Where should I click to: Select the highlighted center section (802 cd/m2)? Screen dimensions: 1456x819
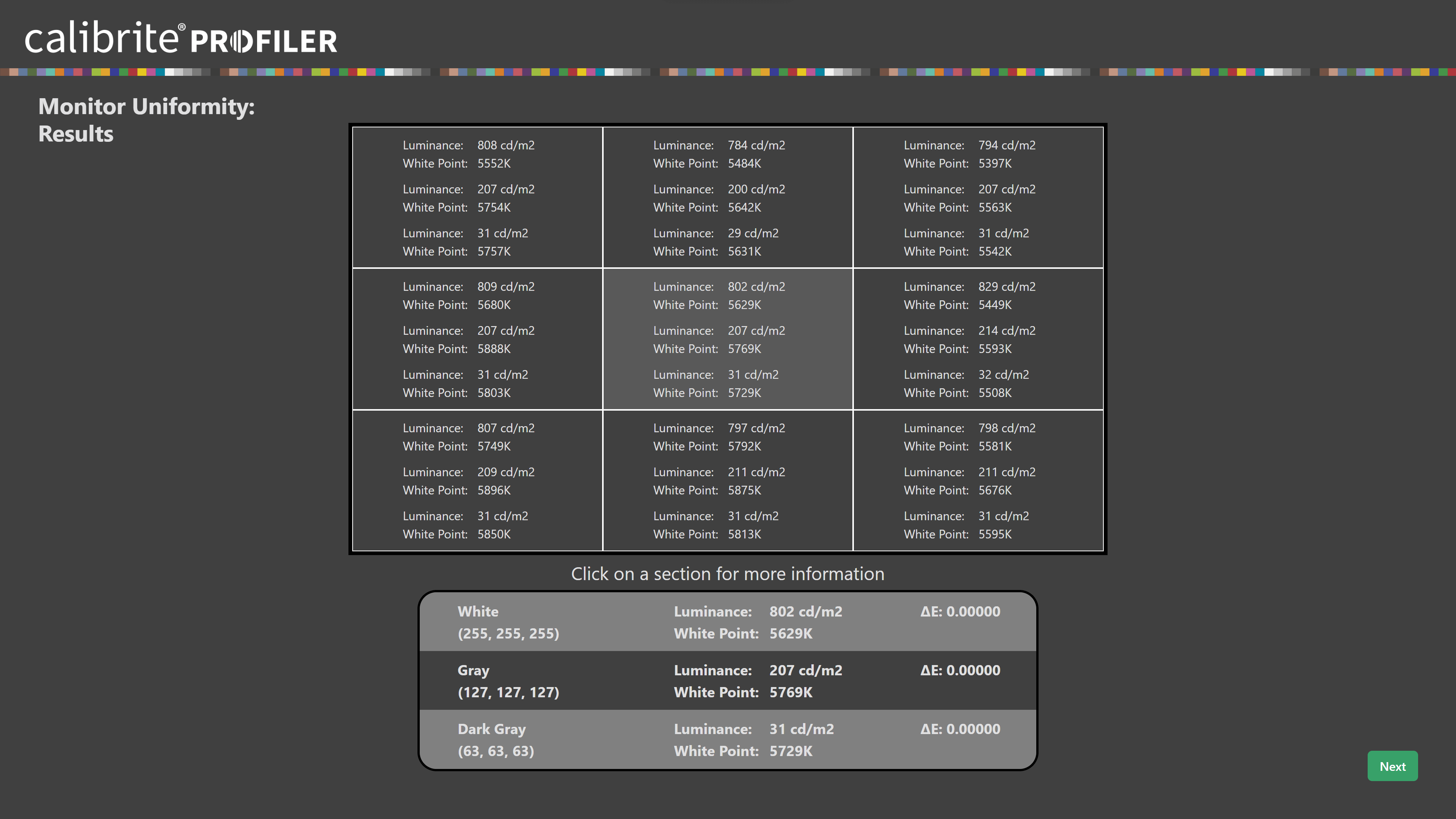coord(728,339)
